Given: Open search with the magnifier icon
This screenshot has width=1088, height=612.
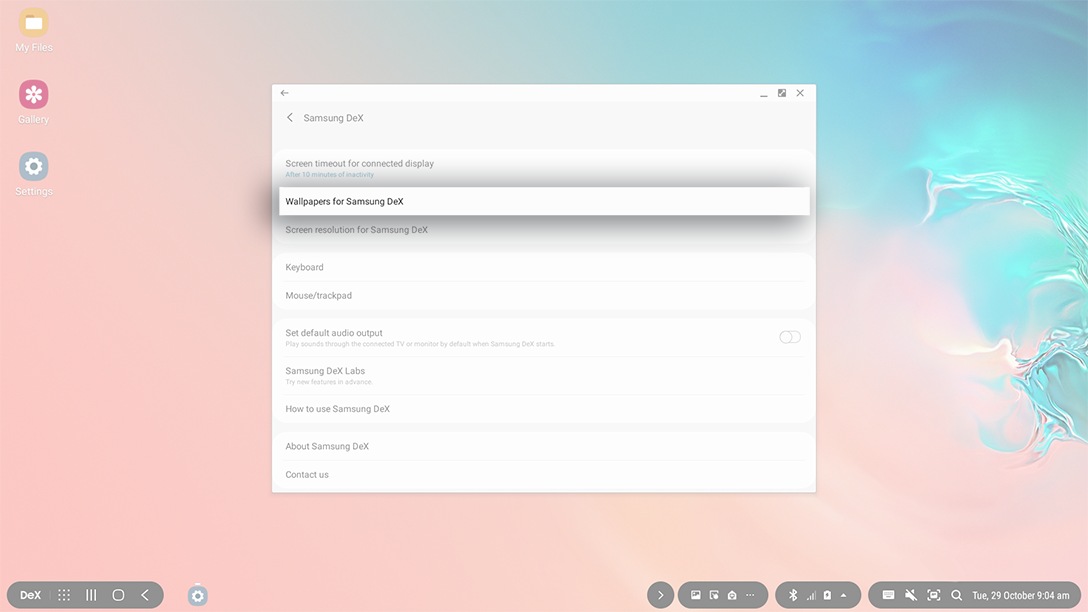Looking at the screenshot, I should [957, 595].
